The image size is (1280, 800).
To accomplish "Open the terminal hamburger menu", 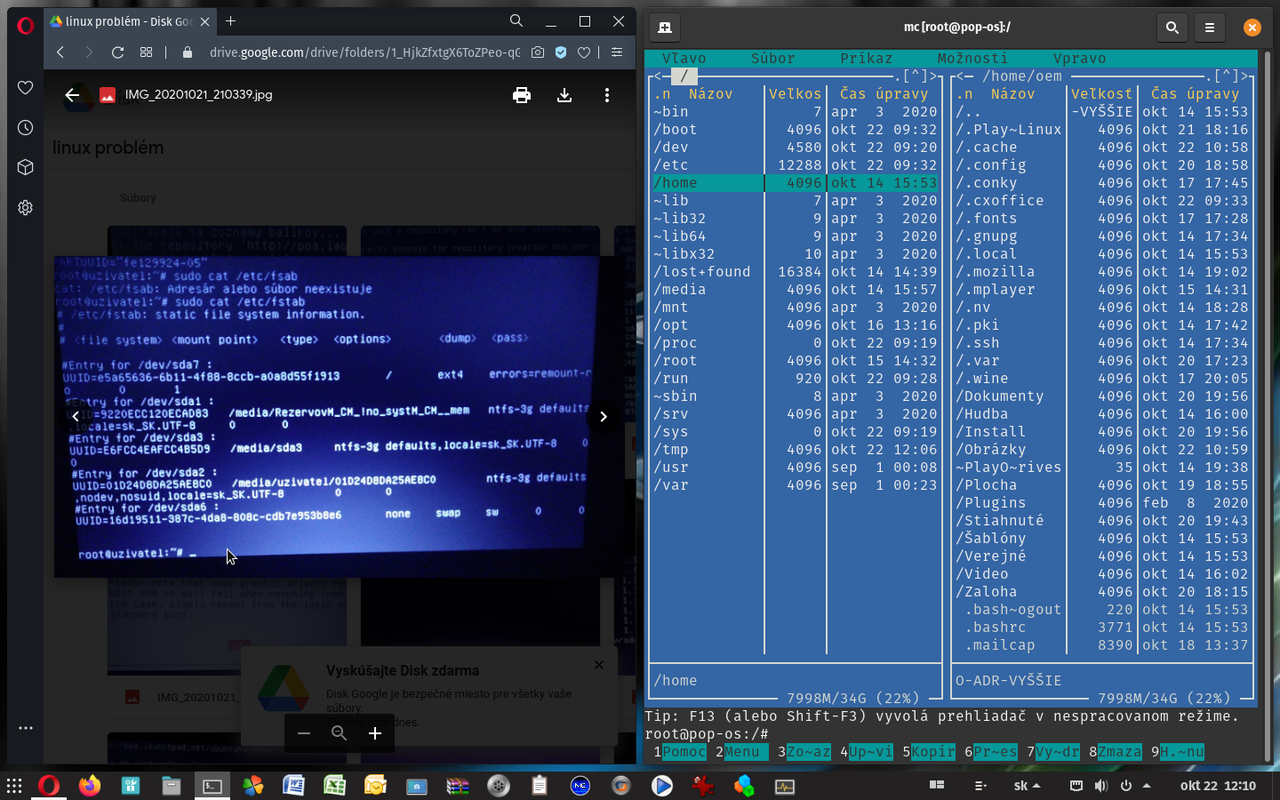I will click(x=1210, y=28).
